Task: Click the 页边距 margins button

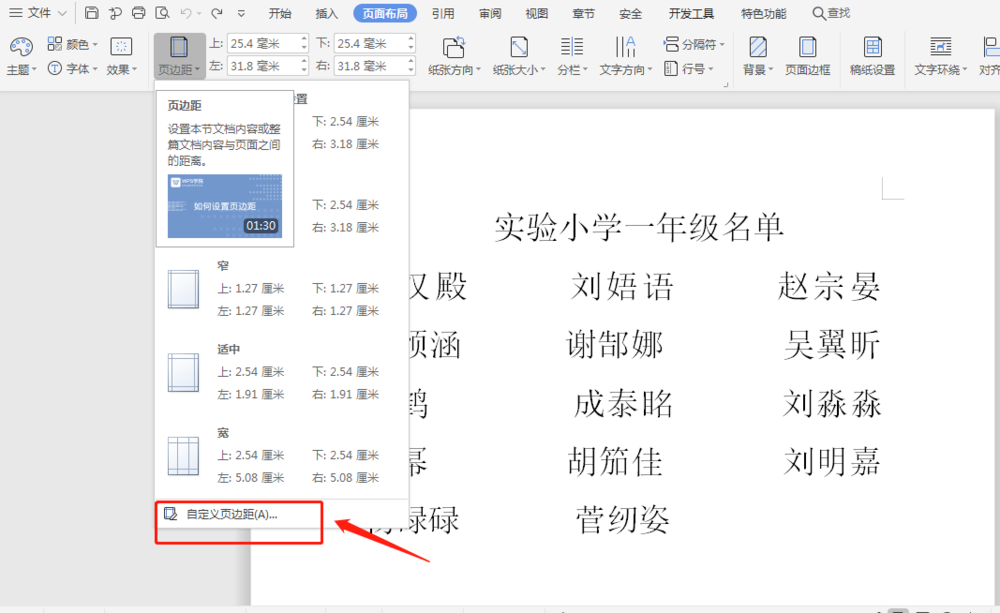Action: (179, 56)
